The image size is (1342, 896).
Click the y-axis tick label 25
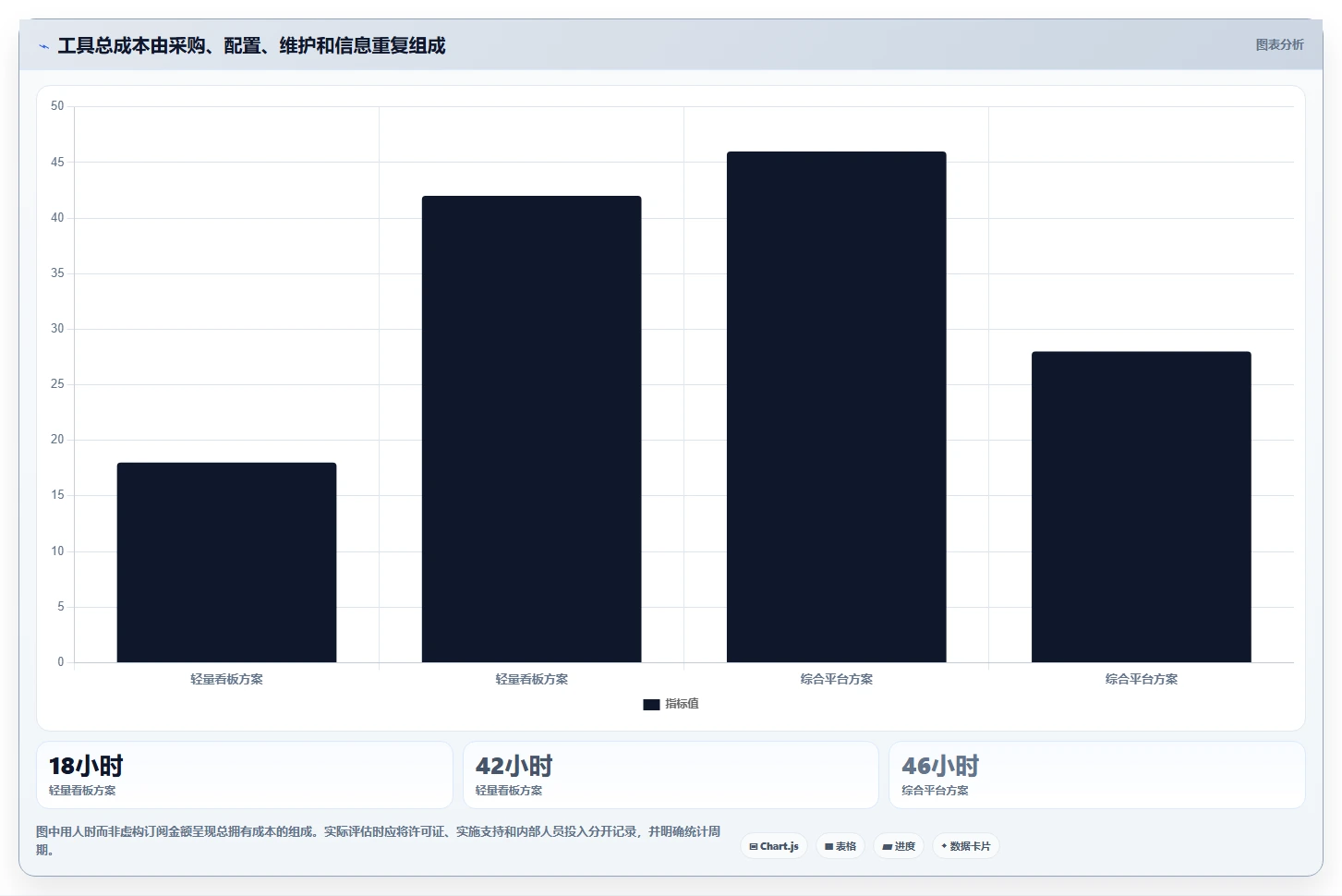[57, 384]
